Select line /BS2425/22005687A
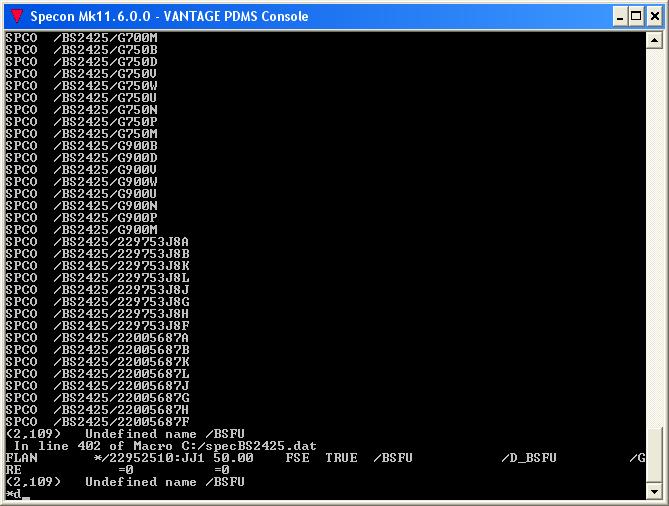The image size is (669, 506). [97, 337]
